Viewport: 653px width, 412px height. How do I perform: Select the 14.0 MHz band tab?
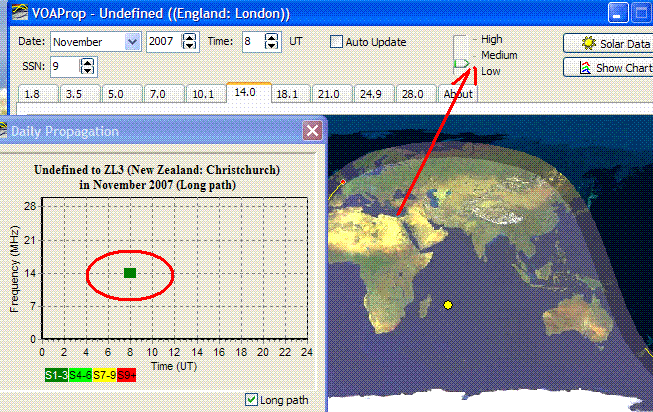[249, 92]
